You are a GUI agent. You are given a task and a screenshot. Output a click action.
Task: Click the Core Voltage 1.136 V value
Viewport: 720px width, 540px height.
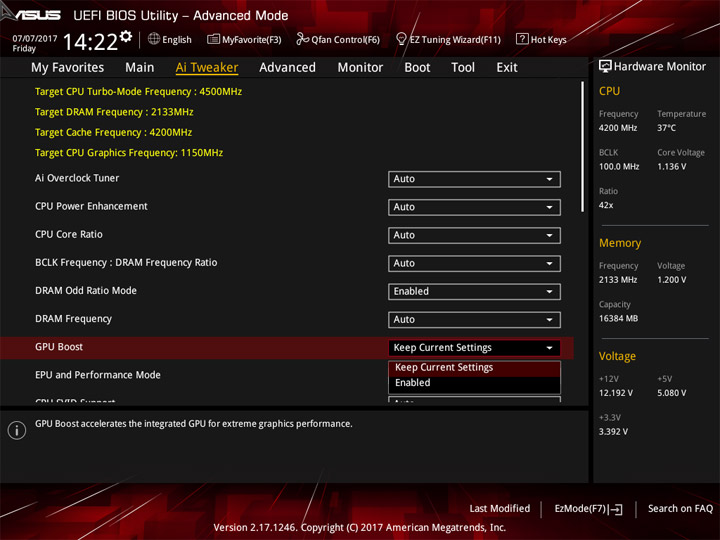[x=672, y=167]
